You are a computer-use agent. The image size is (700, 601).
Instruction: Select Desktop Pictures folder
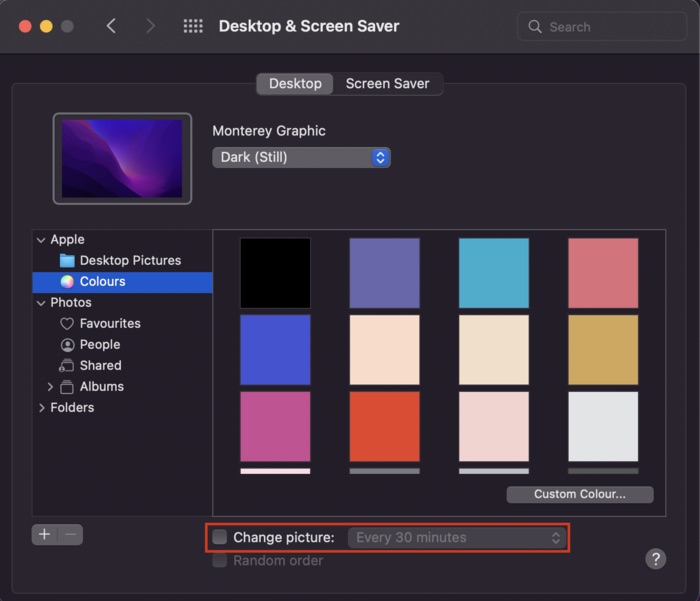122,260
